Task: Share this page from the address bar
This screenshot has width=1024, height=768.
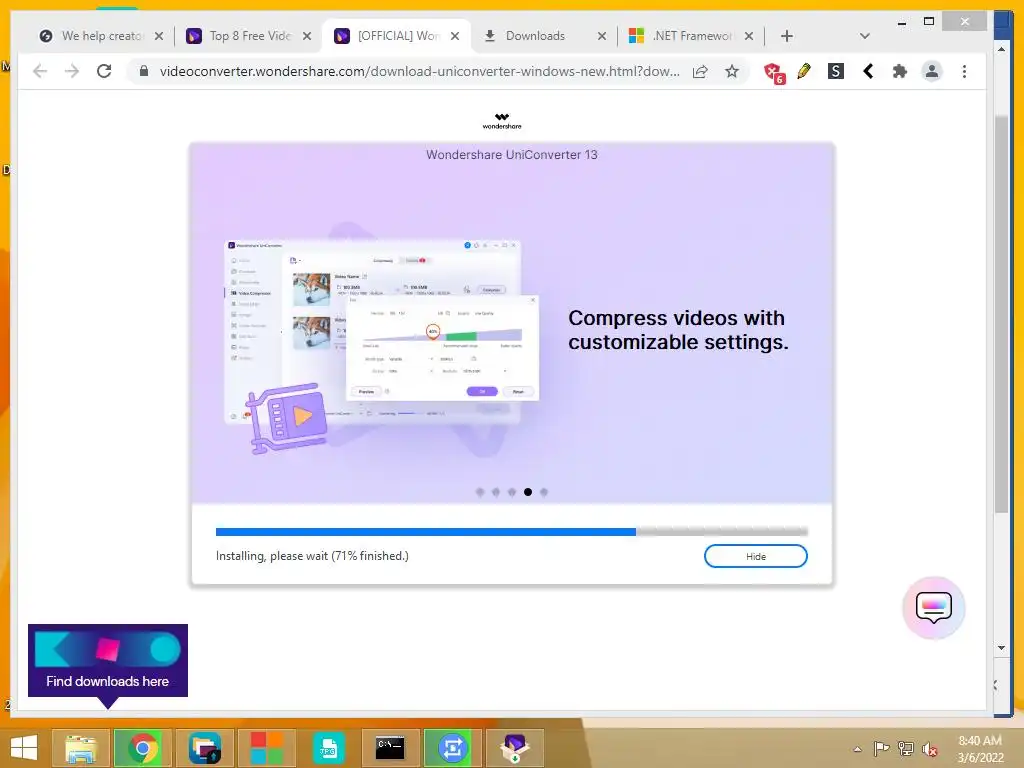Action: (x=700, y=71)
